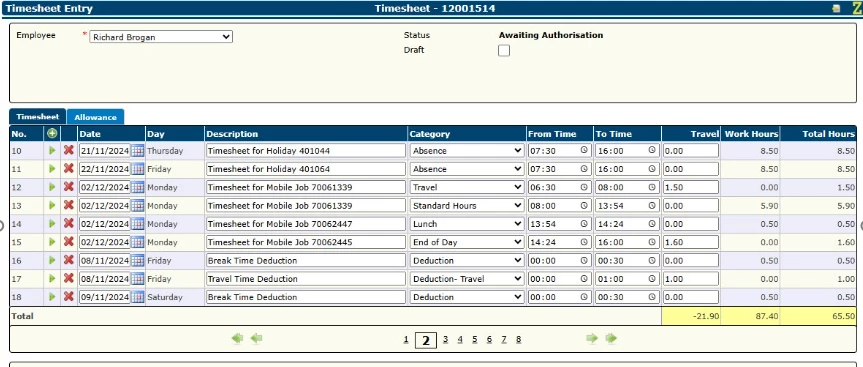Open the Category dropdown for row 16 Deduction
863x367 pixels.
click(467, 261)
